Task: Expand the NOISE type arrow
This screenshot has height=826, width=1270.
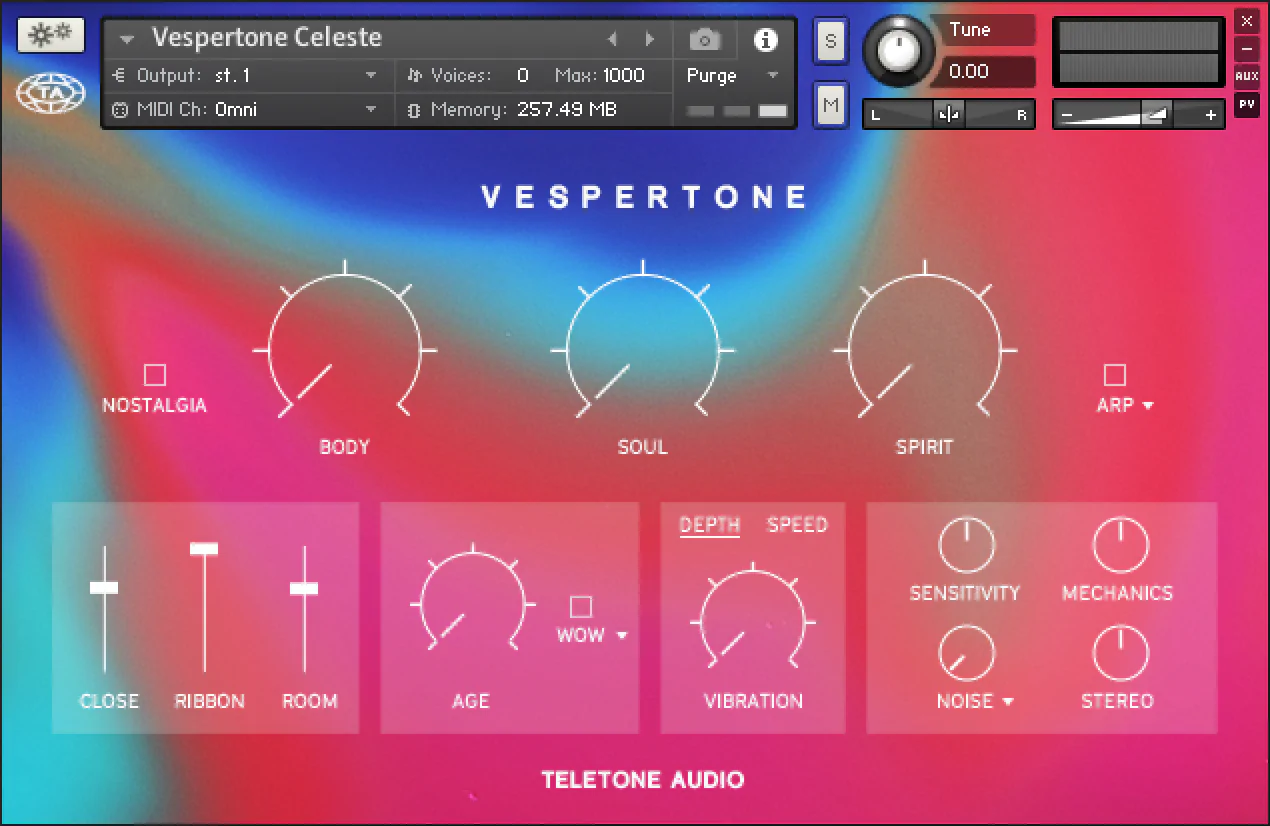Action: click(1008, 702)
